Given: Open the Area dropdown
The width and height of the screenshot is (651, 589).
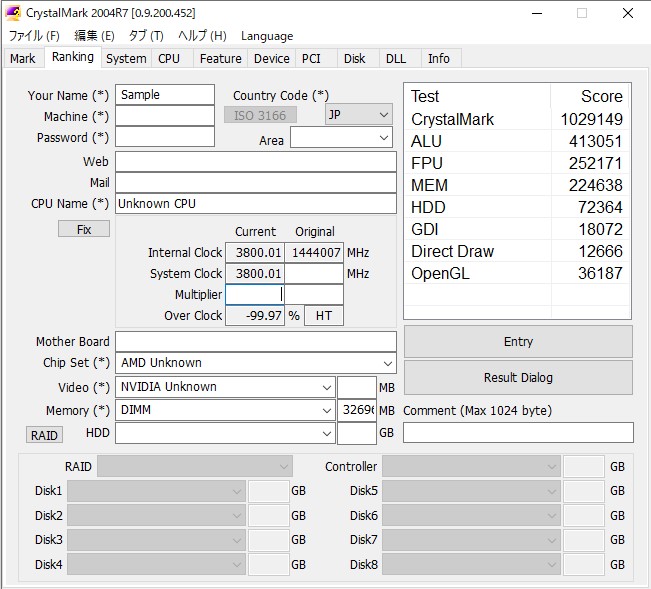Looking at the screenshot, I should click(x=341, y=137).
